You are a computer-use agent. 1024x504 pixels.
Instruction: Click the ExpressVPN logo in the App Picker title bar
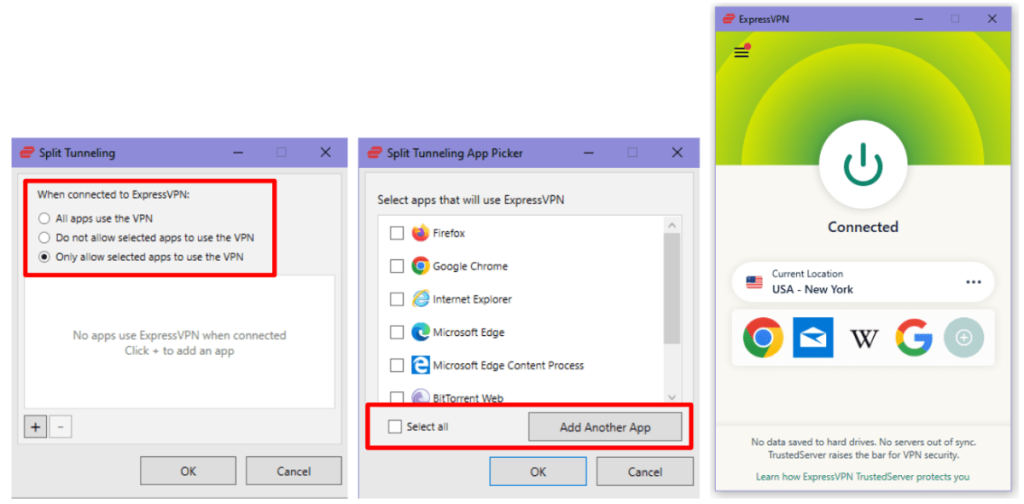point(375,153)
